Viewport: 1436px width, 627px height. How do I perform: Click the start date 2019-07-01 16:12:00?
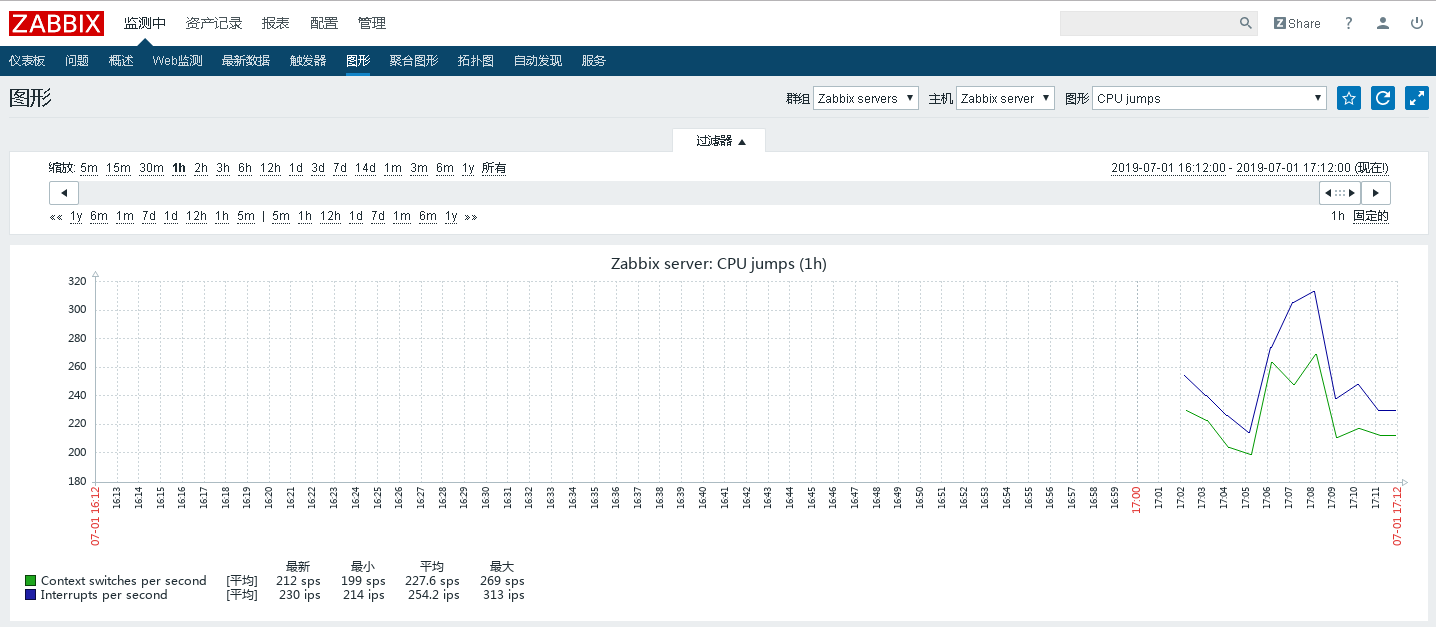(x=1168, y=168)
